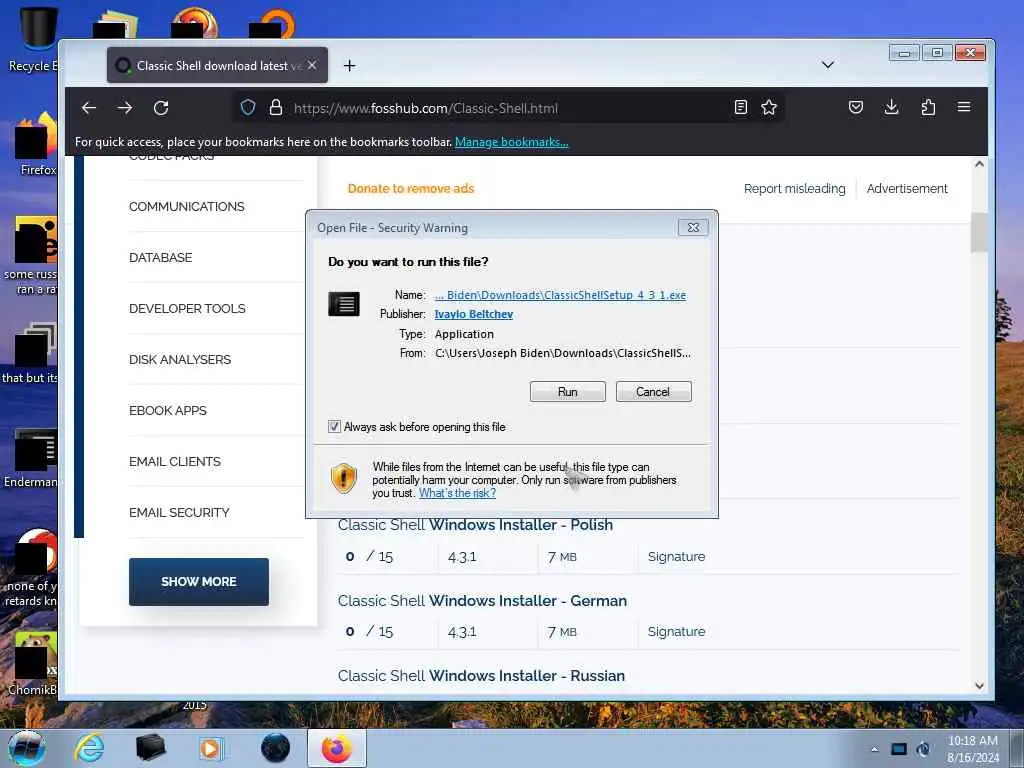1024x768 pixels.
Task: Open DATABASE category
Action: [x=161, y=257]
